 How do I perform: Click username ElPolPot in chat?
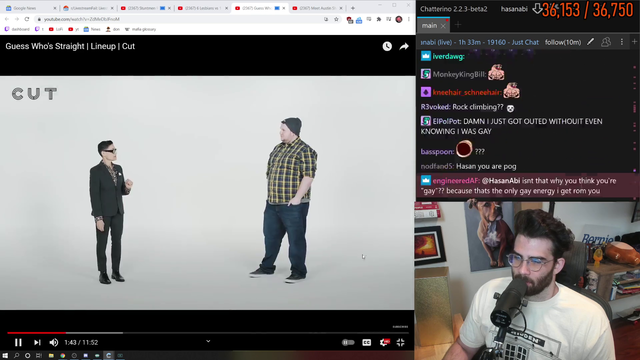pos(447,121)
